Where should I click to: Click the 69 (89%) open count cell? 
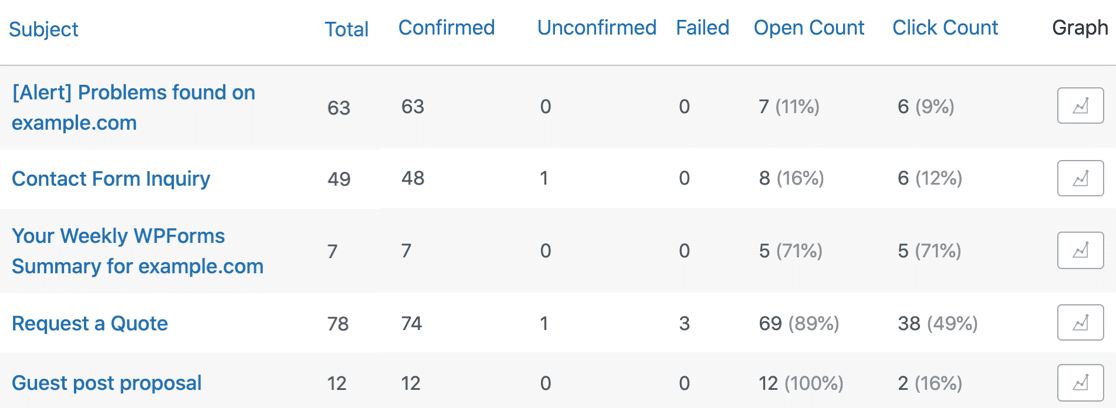tap(799, 323)
